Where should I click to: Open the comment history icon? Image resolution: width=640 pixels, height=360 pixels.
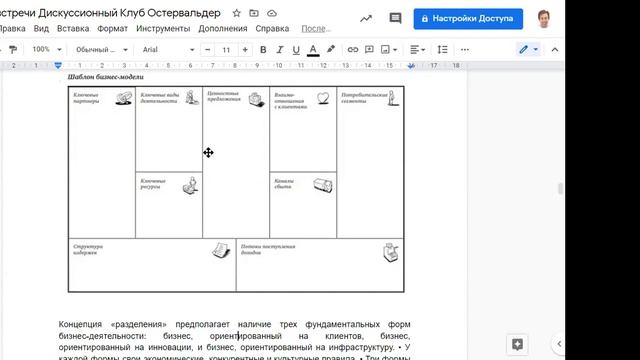coord(395,18)
